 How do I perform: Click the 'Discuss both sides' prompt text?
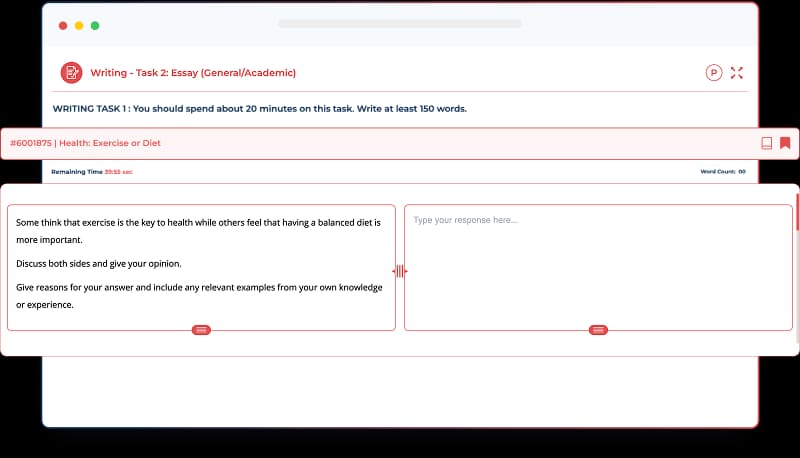(x=99, y=263)
